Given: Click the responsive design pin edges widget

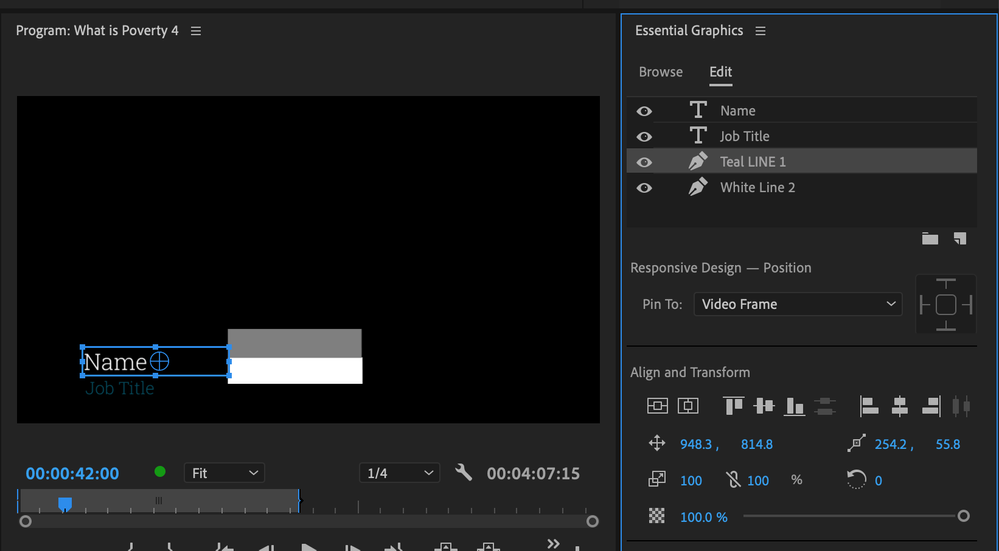Looking at the screenshot, I should point(945,304).
